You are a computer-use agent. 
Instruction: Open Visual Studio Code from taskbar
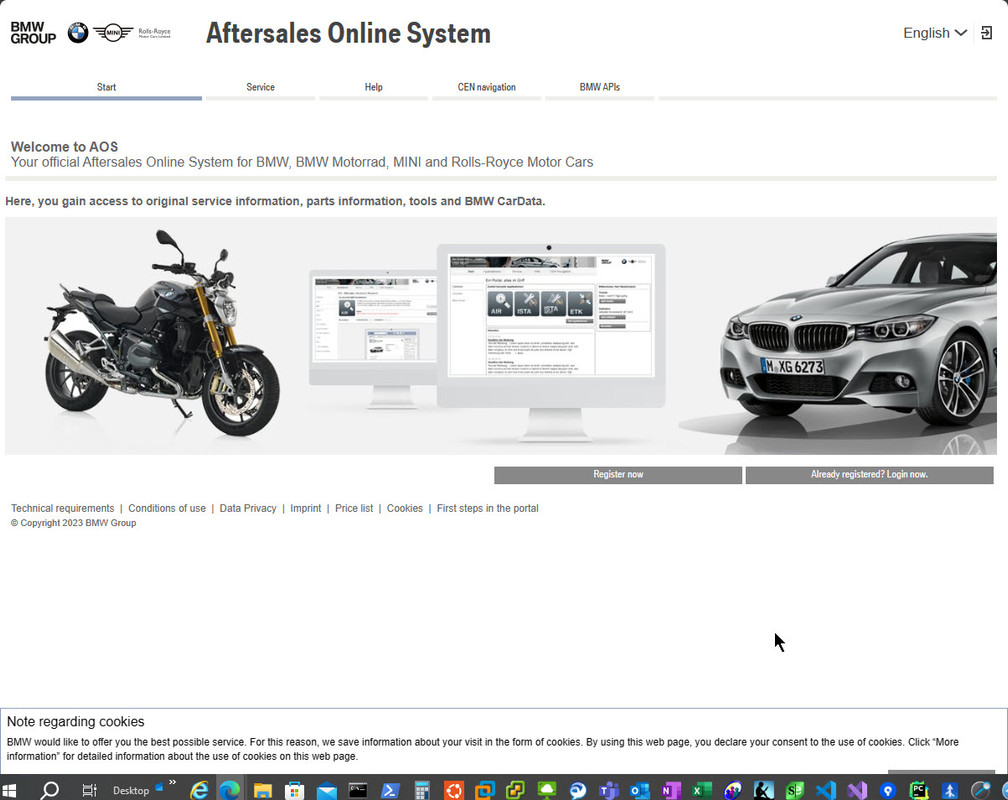(x=826, y=790)
